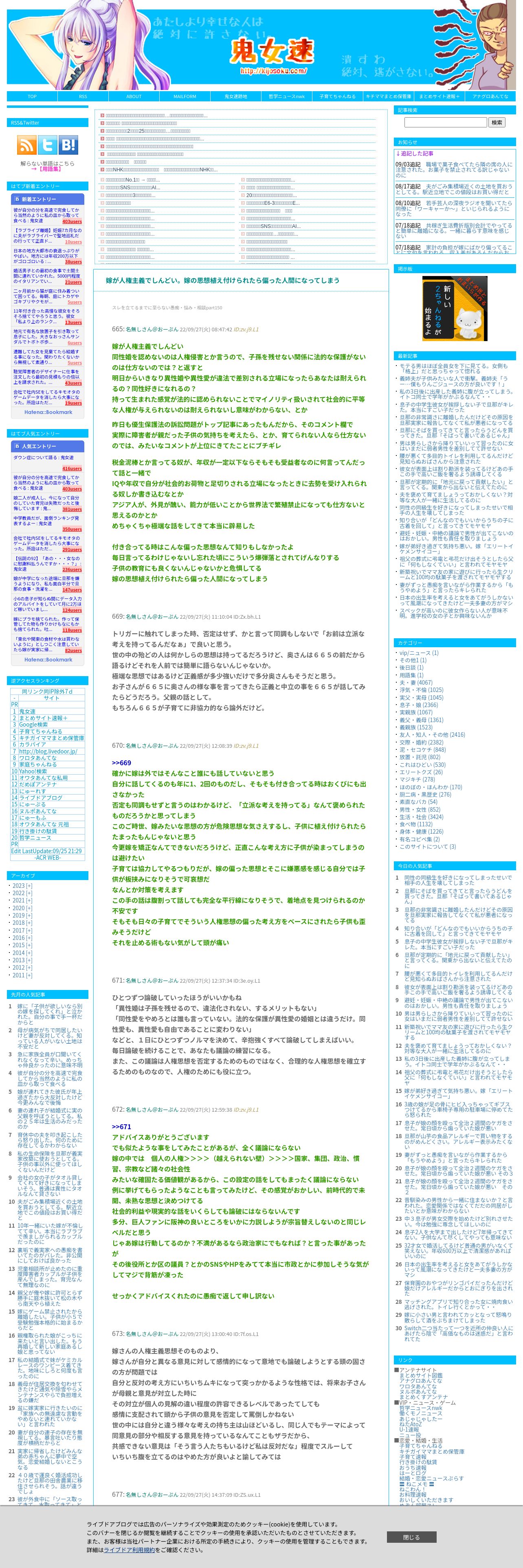
Task: Open 鬼女速跡地 in navigation bar
Action: [x=235, y=96]
